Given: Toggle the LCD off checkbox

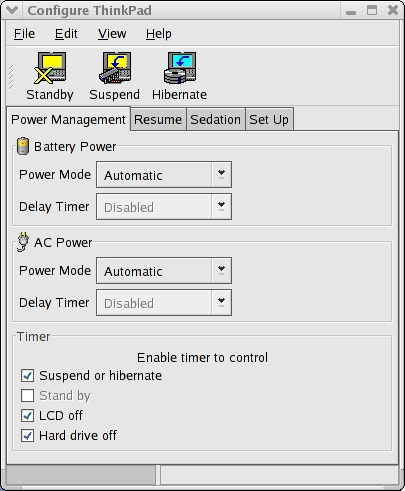Looking at the screenshot, I should click(x=27, y=416).
